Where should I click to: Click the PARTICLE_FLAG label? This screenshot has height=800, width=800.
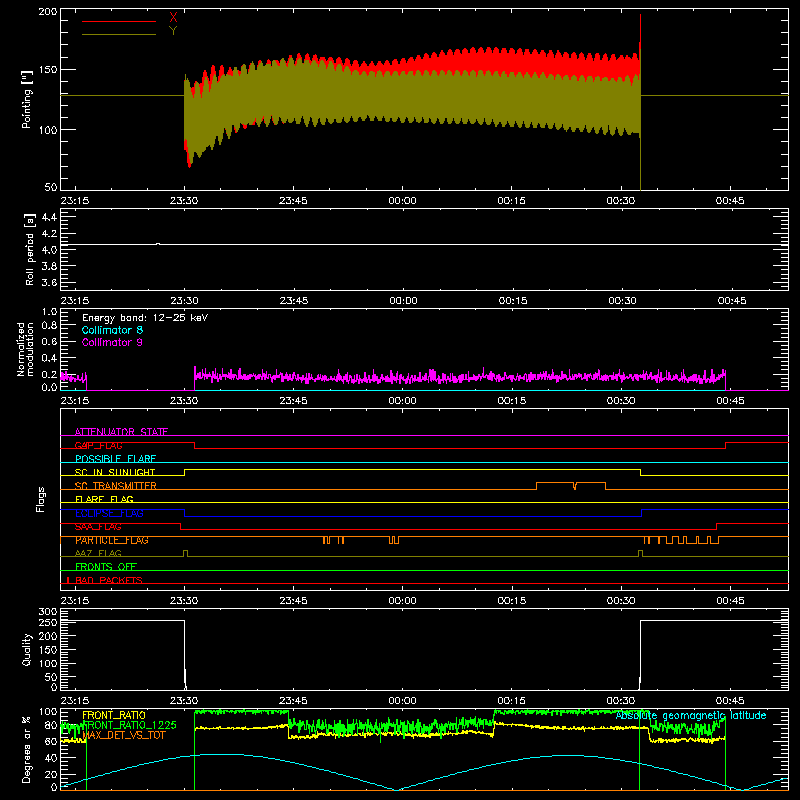pos(112,540)
